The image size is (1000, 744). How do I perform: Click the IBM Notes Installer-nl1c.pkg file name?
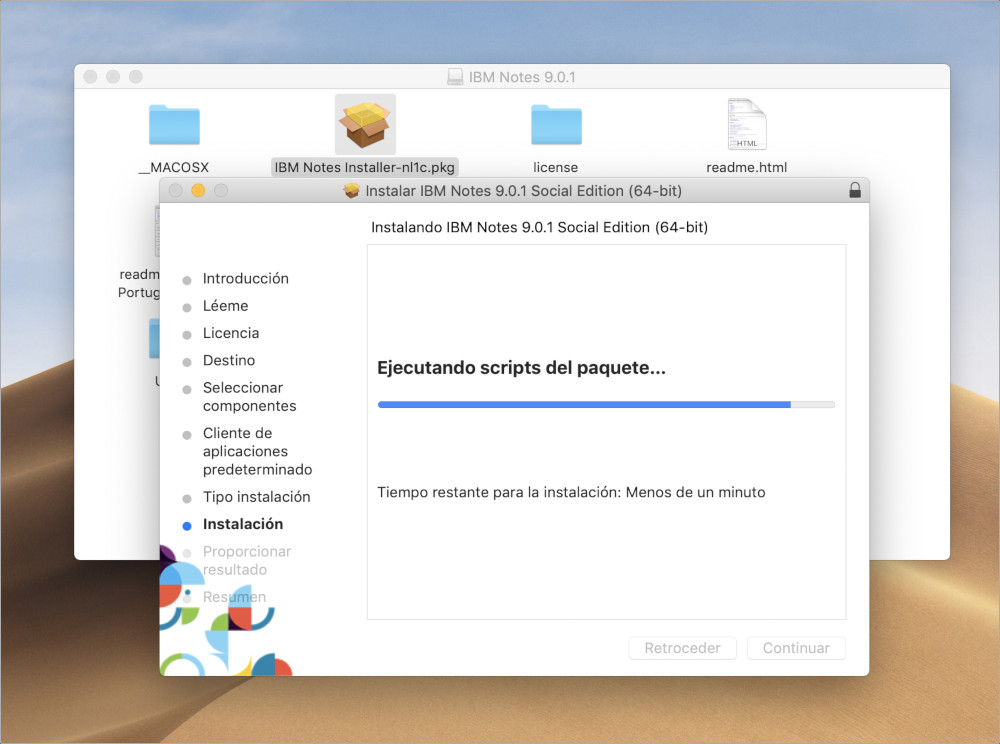pyautogui.click(x=365, y=167)
